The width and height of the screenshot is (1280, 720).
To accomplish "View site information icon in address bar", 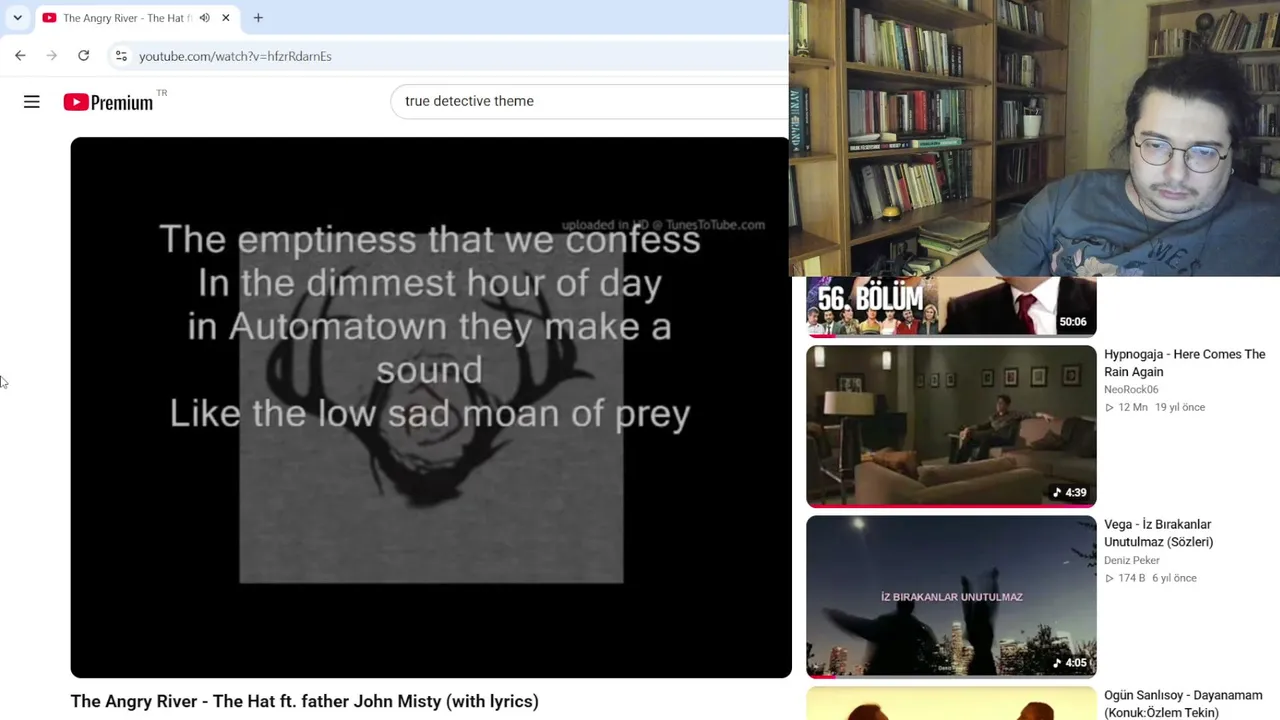I will tap(121, 56).
